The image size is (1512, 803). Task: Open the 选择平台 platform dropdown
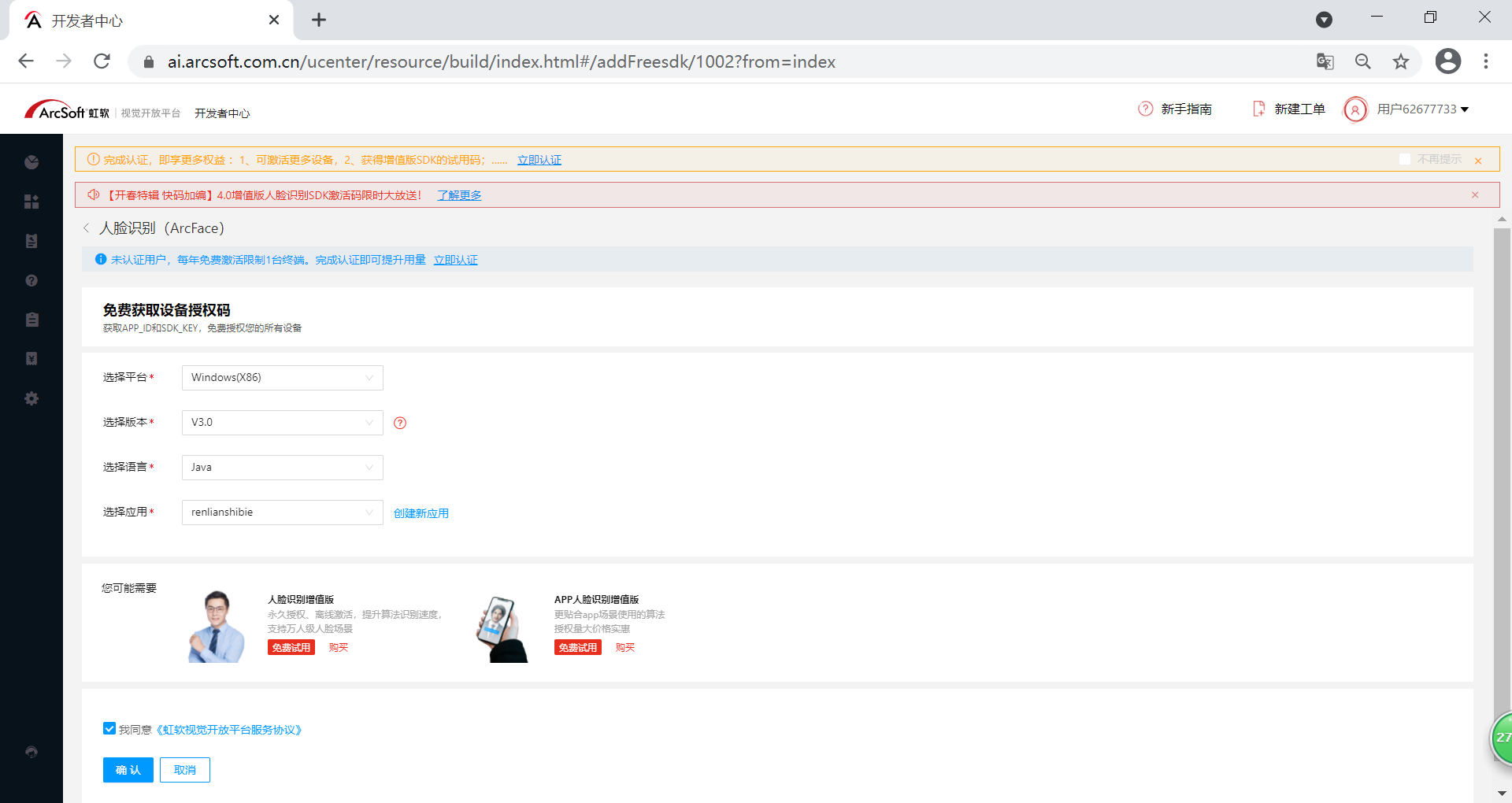tap(281, 377)
